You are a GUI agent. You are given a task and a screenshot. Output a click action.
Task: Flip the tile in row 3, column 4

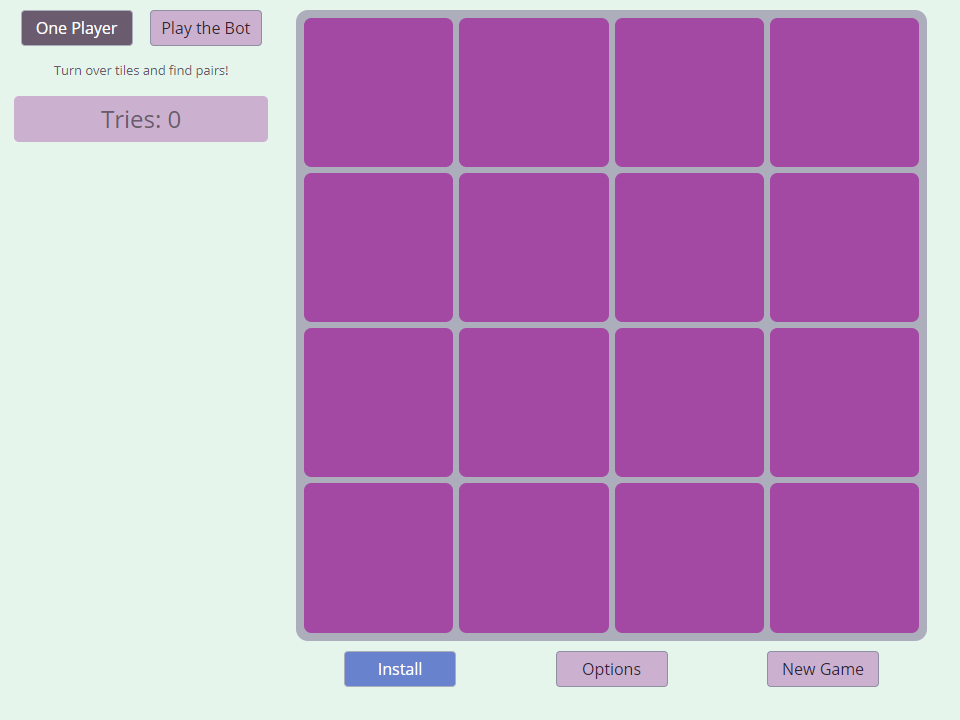(x=844, y=402)
